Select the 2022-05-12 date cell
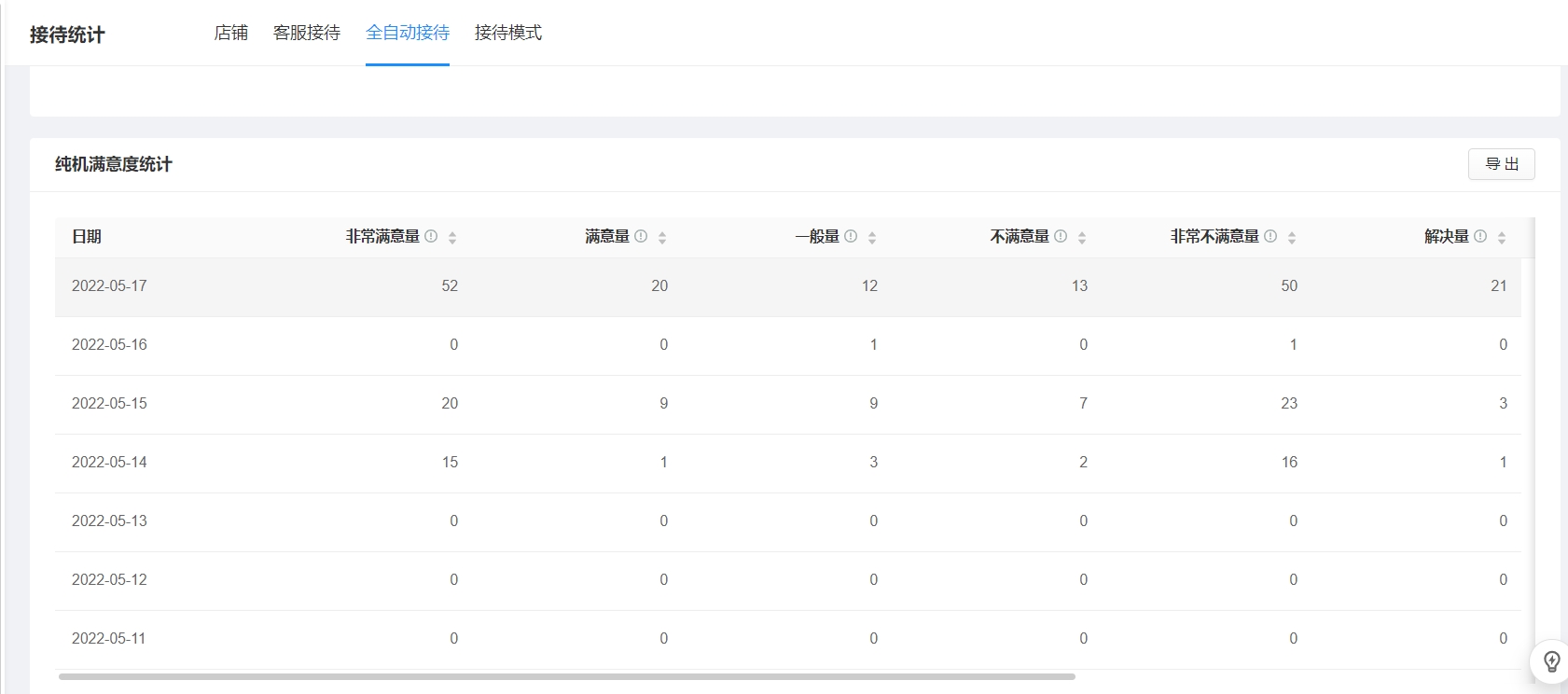Image resolution: width=1568 pixels, height=694 pixels. pos(109,580)
